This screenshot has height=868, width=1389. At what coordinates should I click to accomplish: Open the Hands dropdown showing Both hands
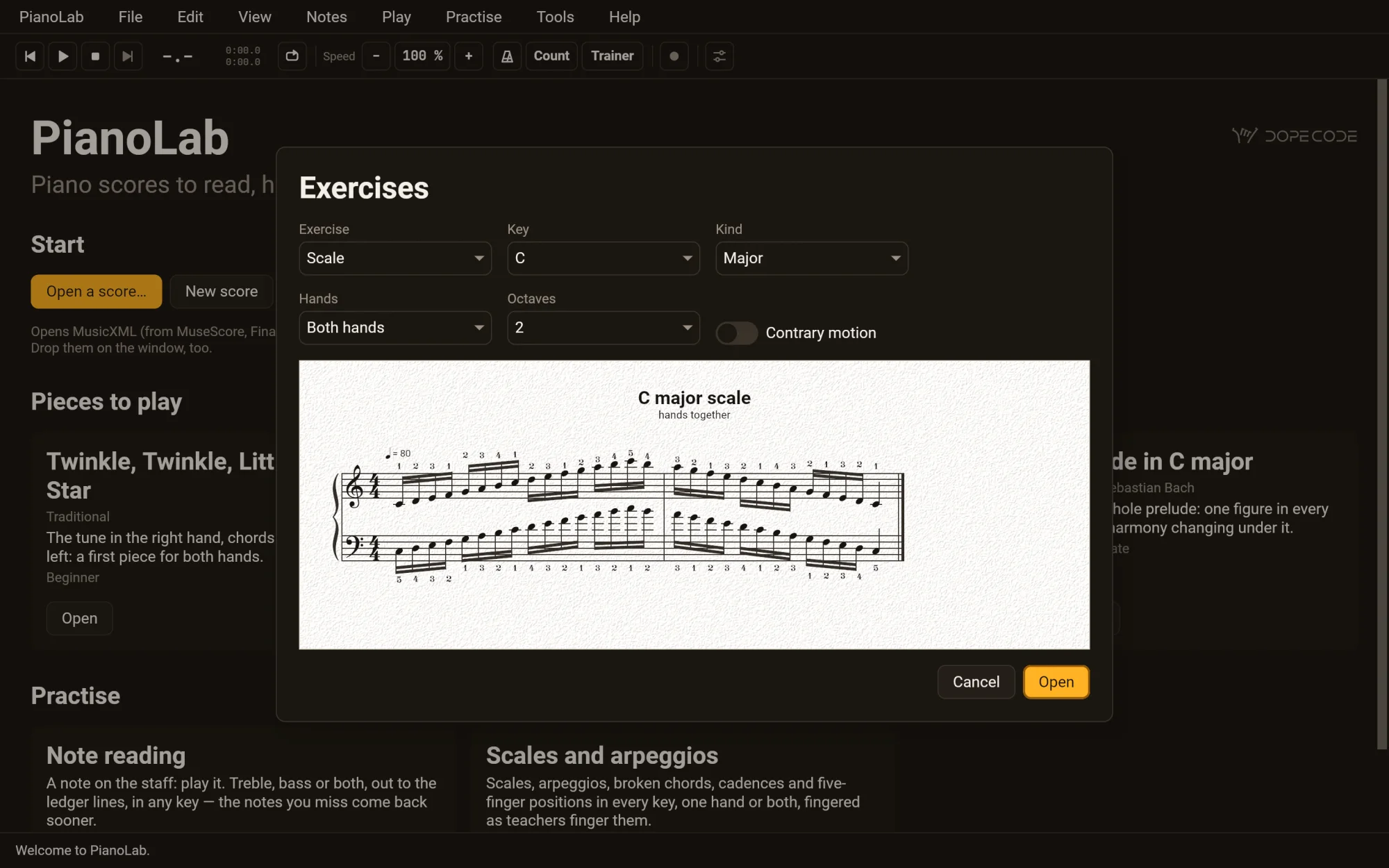coord(395,328)
